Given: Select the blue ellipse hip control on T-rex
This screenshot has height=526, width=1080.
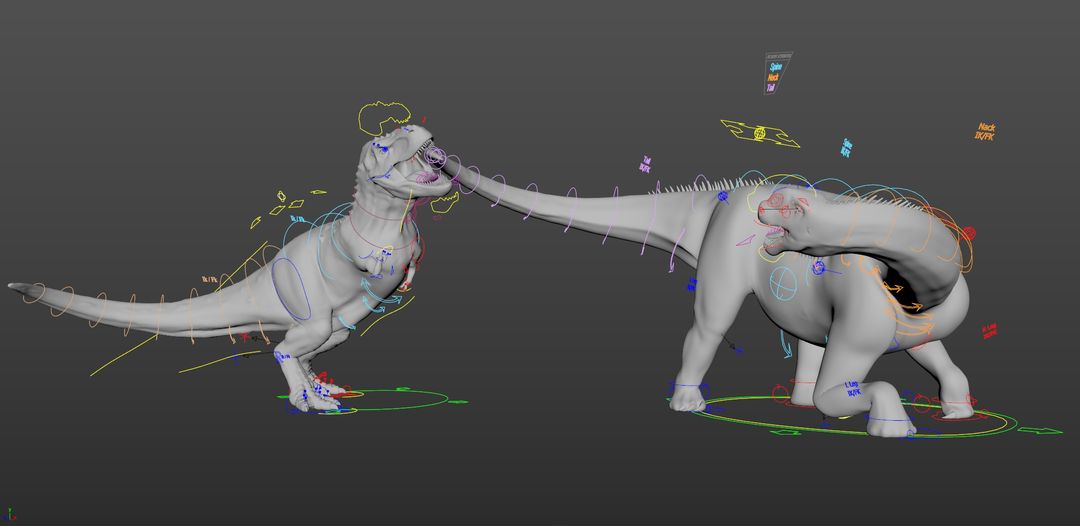Looking at the screenshot, I should (x=291, y=289).
